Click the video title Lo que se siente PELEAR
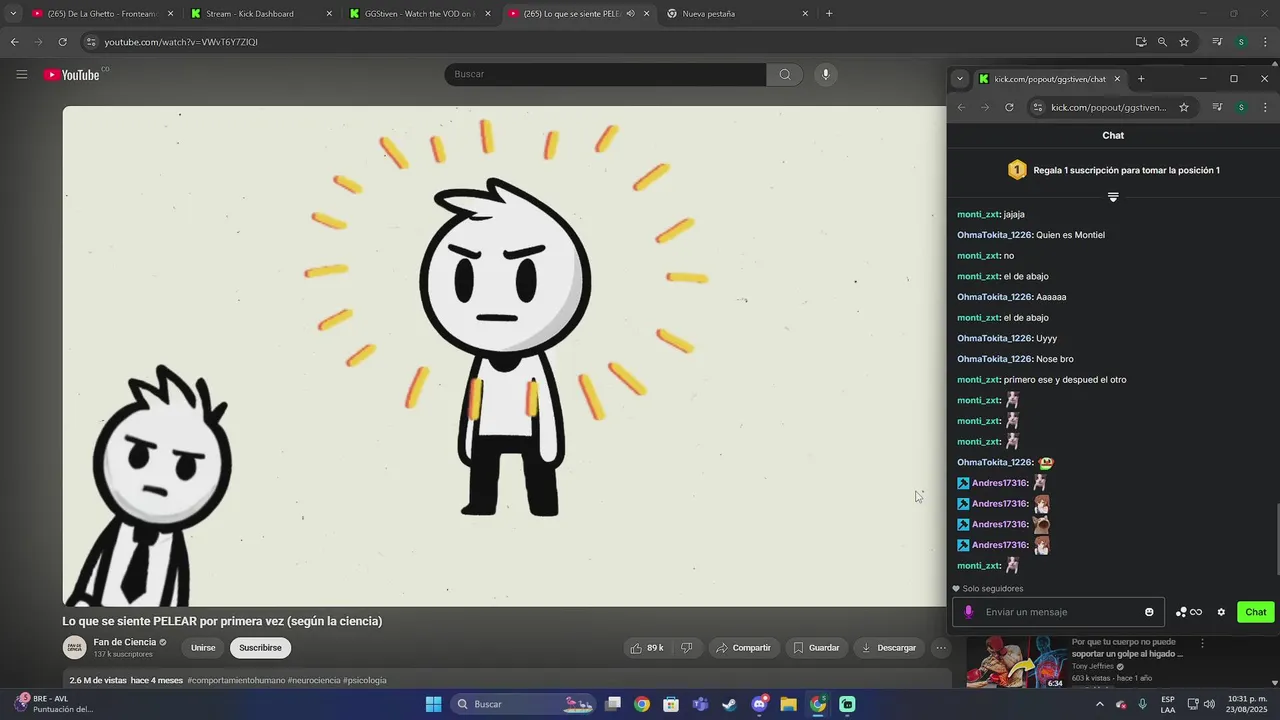 coord(222,621)
